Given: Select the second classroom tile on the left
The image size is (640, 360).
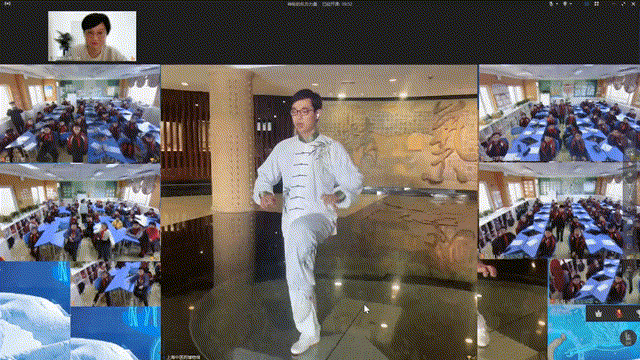Looking at the screenshot, I should [x=80, y=212].
